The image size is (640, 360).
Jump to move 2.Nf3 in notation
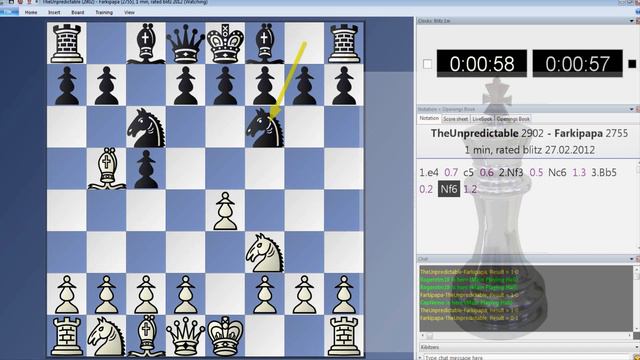point(511,173)
